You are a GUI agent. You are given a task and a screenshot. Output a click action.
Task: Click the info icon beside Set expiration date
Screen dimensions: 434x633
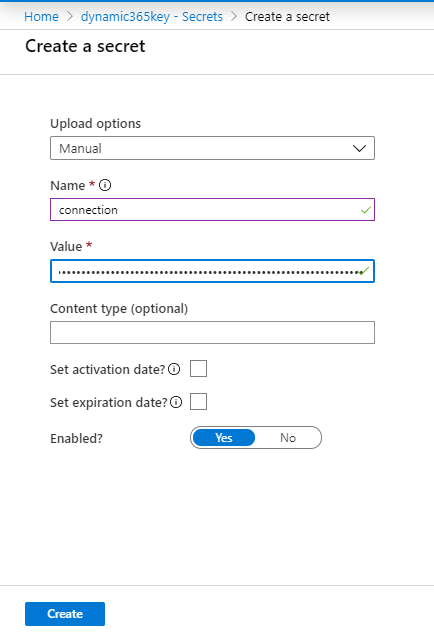176,402
